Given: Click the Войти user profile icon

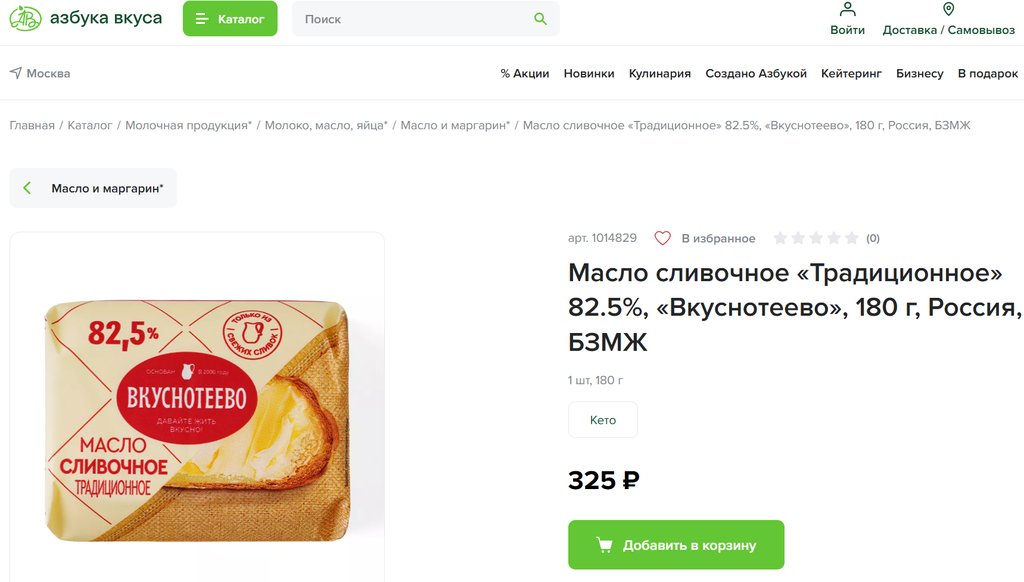Looking at the screenshot, I should tap(847, 10).
